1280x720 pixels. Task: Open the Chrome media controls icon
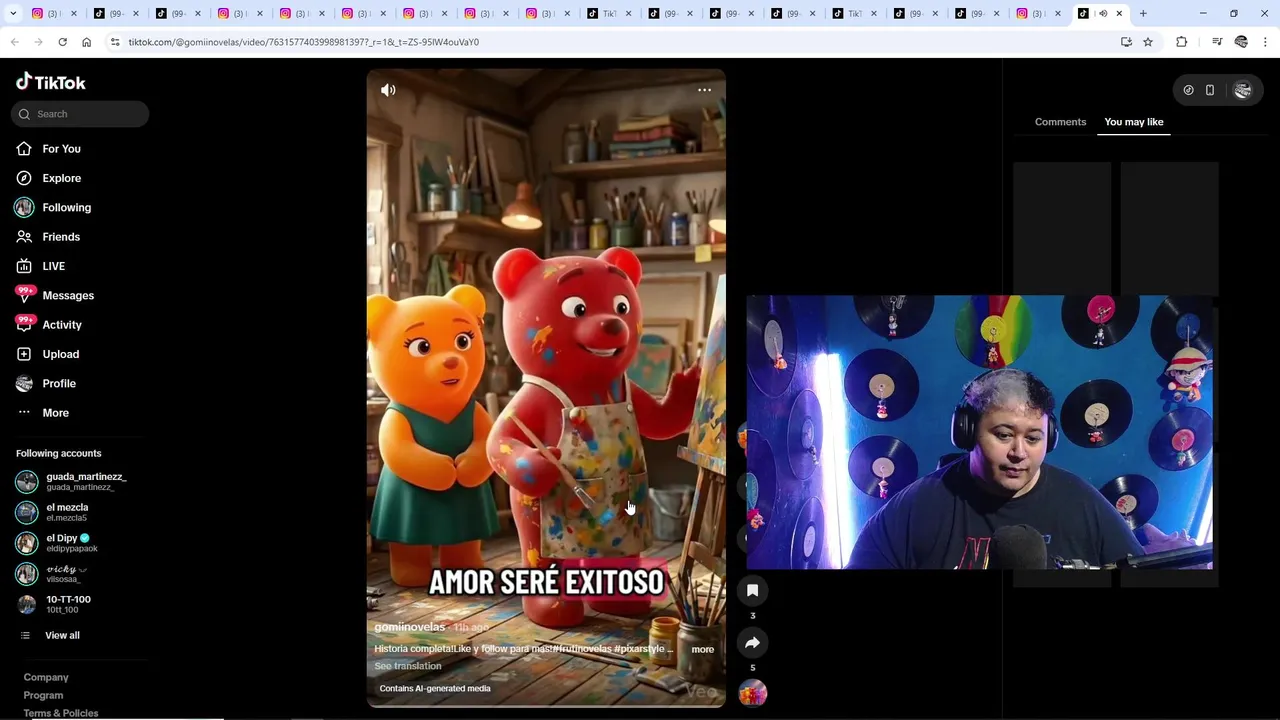pyautogui.click(x=1217, y=42)
